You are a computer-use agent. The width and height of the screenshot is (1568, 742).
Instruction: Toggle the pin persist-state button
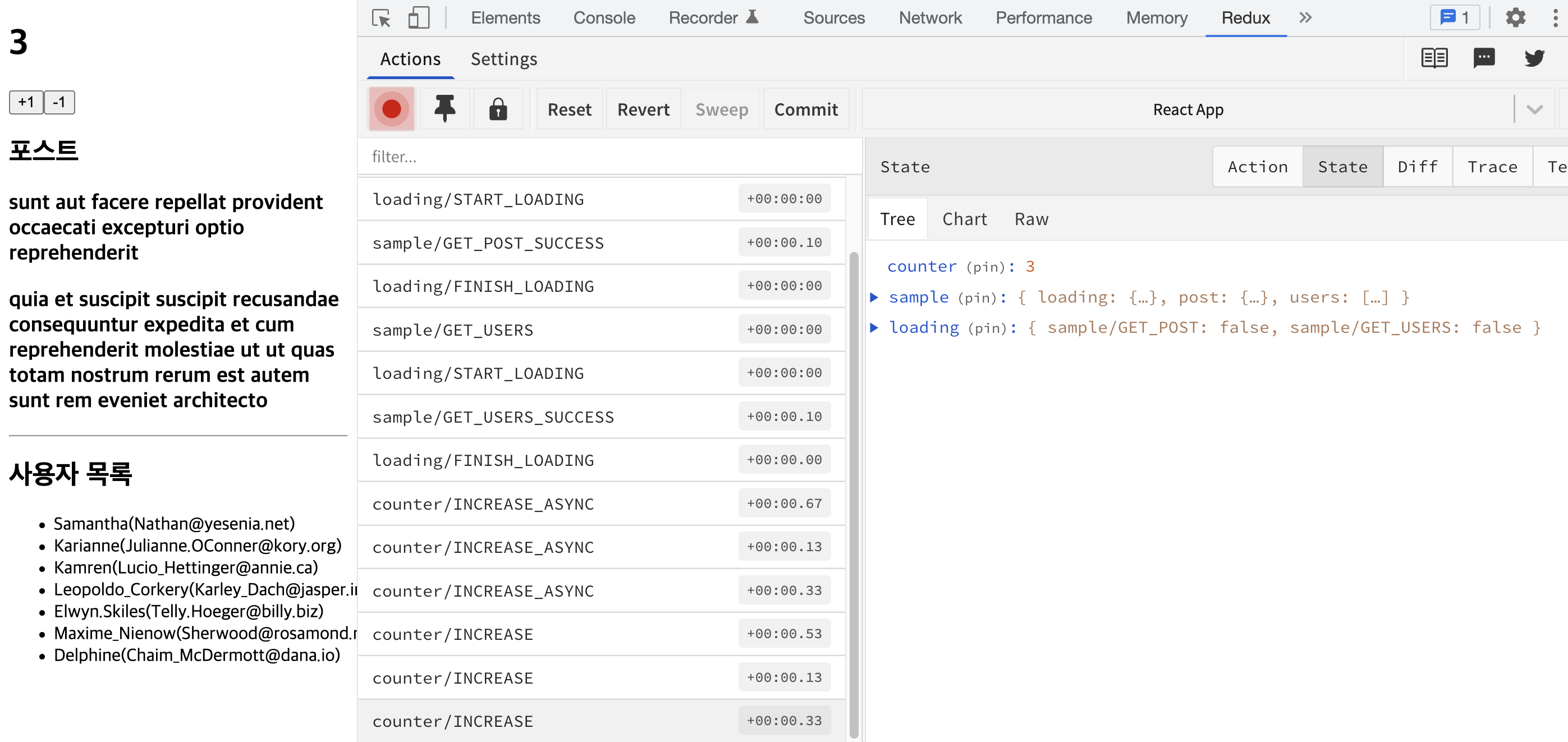444,109
